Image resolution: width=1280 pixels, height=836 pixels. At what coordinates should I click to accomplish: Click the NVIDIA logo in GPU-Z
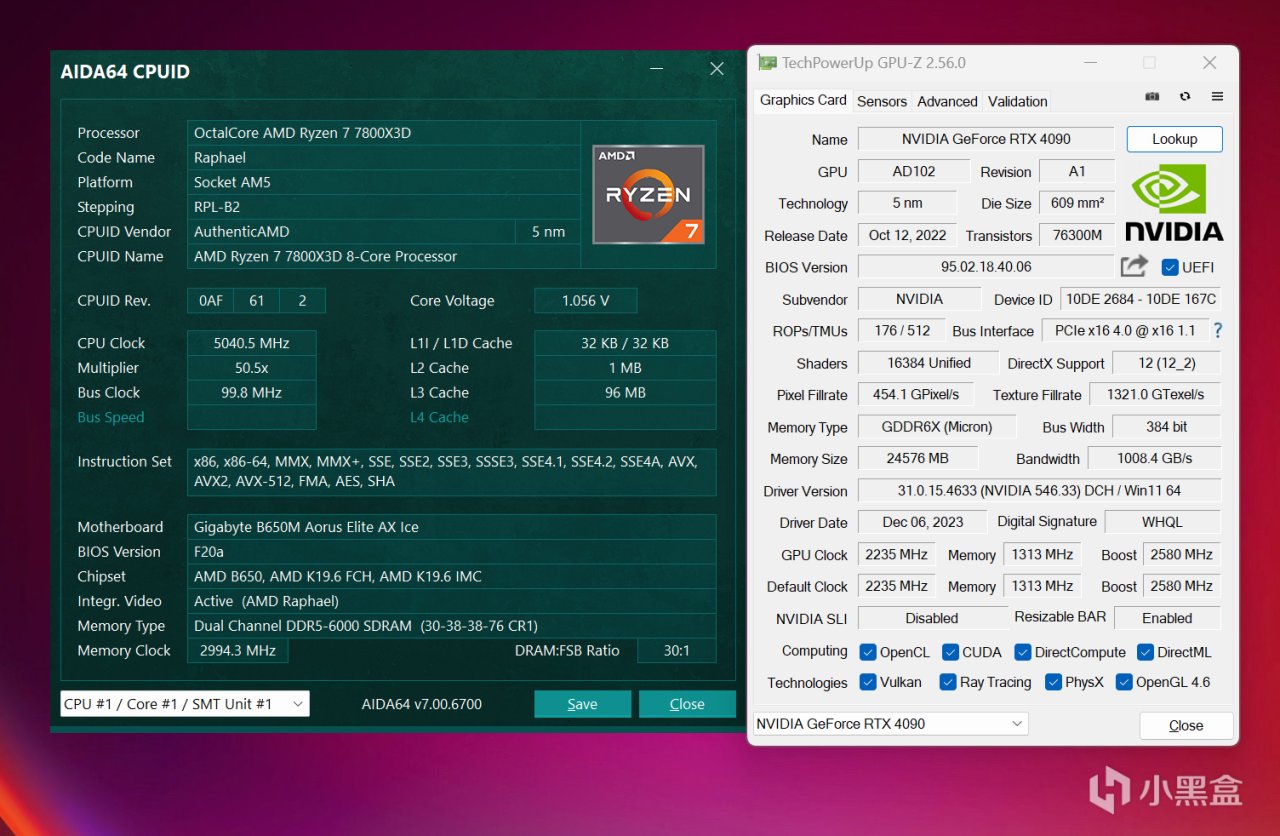(1174, 203)
